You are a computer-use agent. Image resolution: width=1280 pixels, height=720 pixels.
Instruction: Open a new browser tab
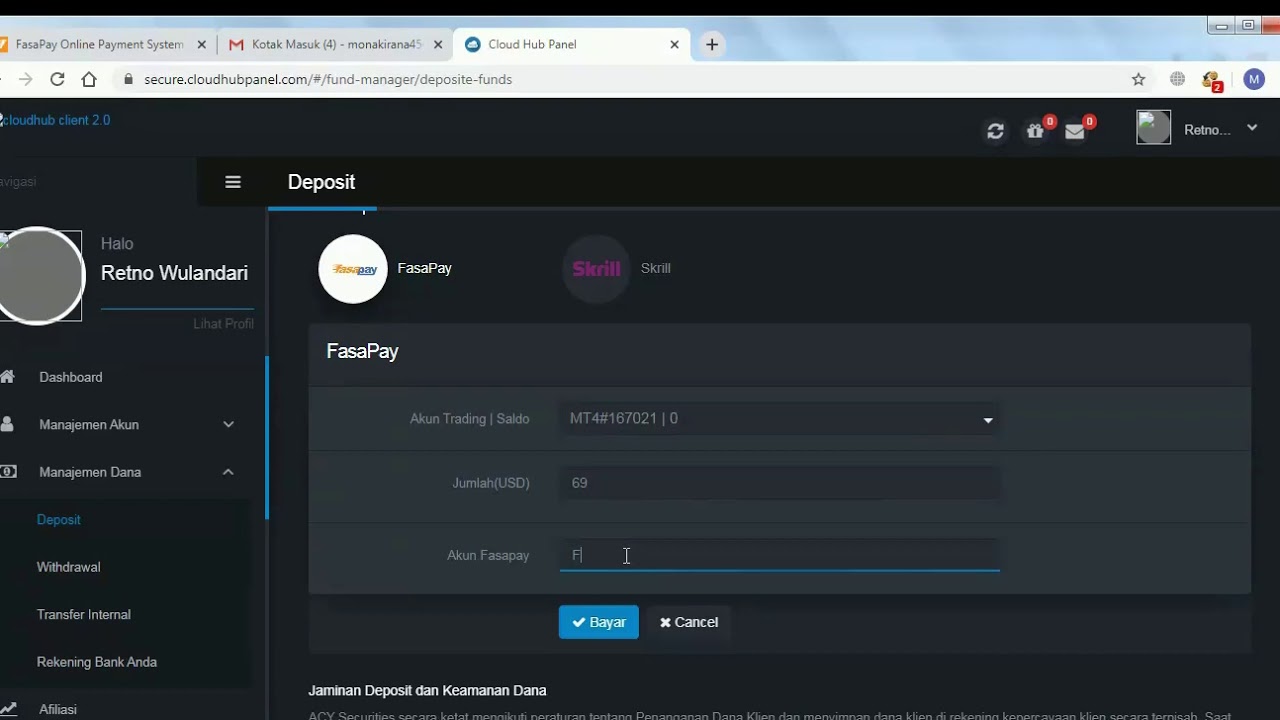(x=712, y=45)
